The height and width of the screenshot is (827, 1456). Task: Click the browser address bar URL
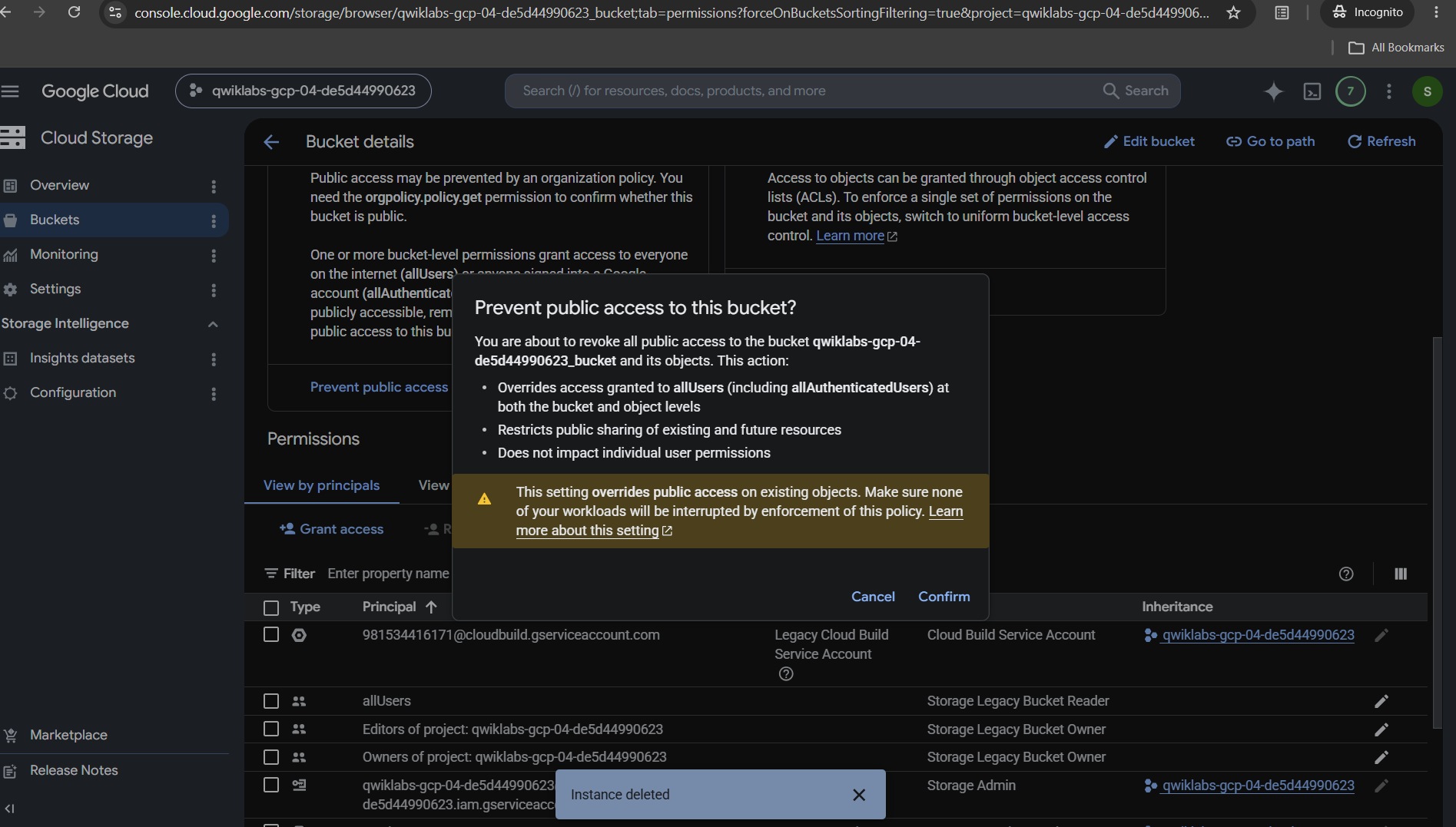(671, 12)
